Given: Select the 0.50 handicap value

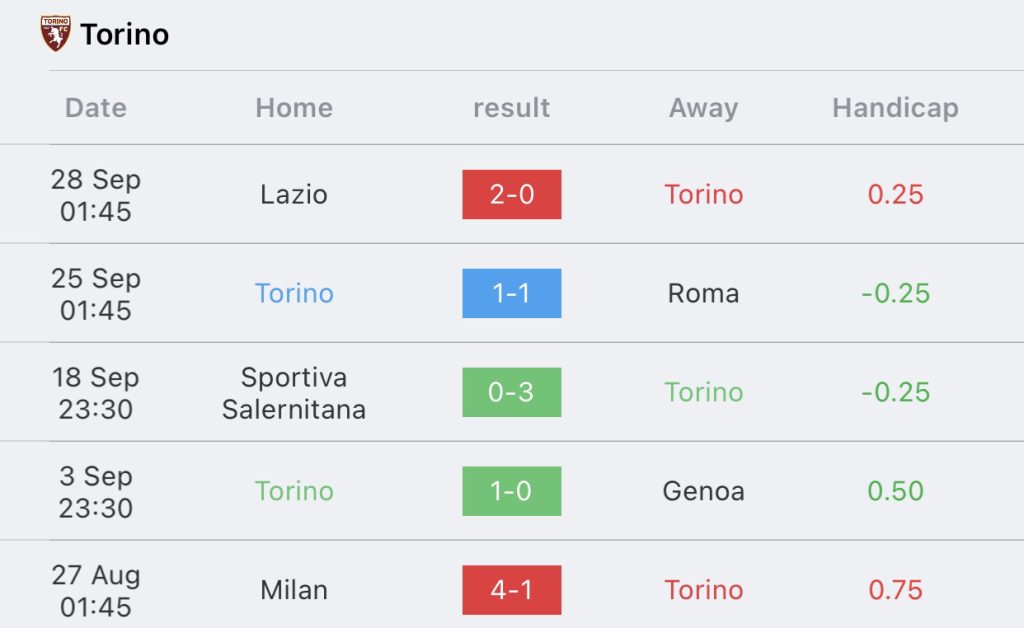Looking at the screenshot, I should 895,491.
